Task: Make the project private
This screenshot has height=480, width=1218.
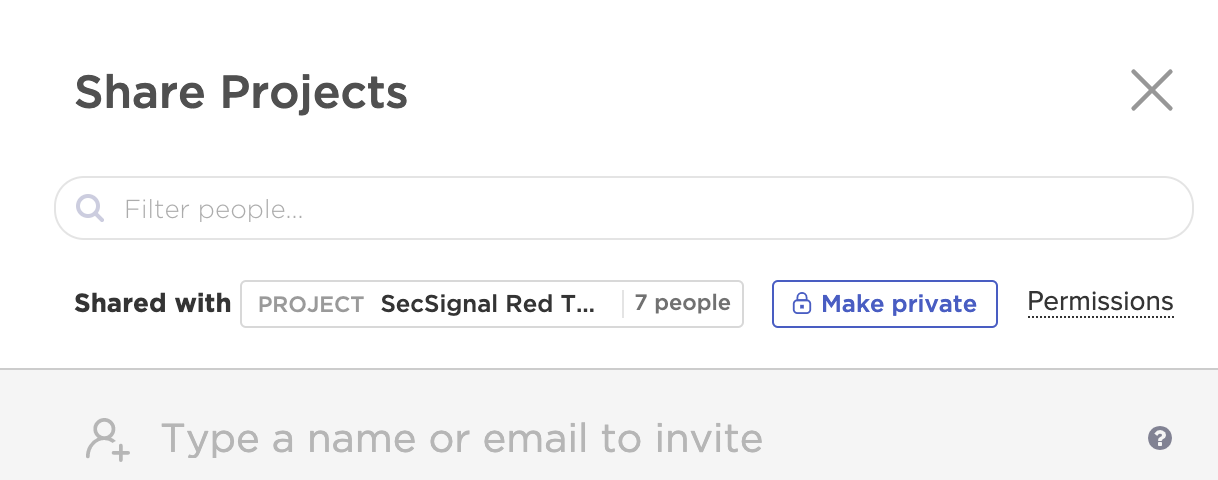Action: point(884,304)
